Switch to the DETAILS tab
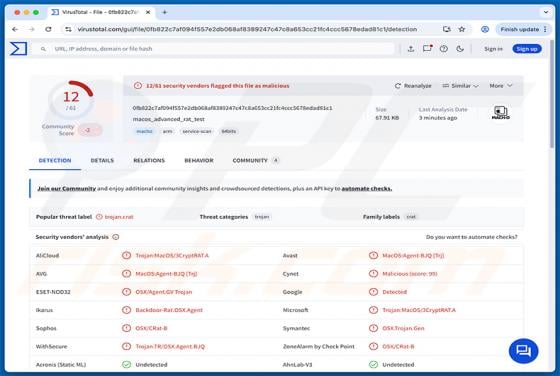Viewport: 560px width, 376px height. pos(102,160)
